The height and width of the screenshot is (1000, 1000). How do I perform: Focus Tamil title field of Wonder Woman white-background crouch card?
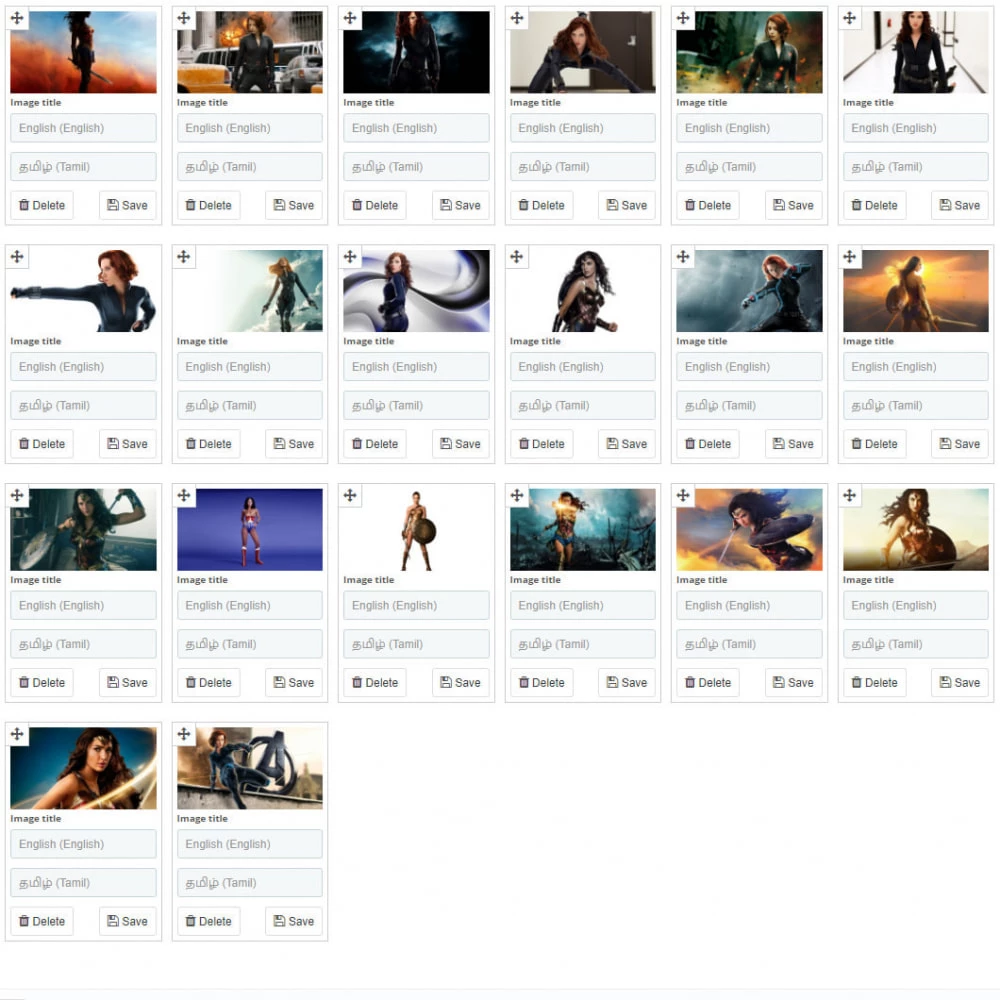(x=583, y=406)
